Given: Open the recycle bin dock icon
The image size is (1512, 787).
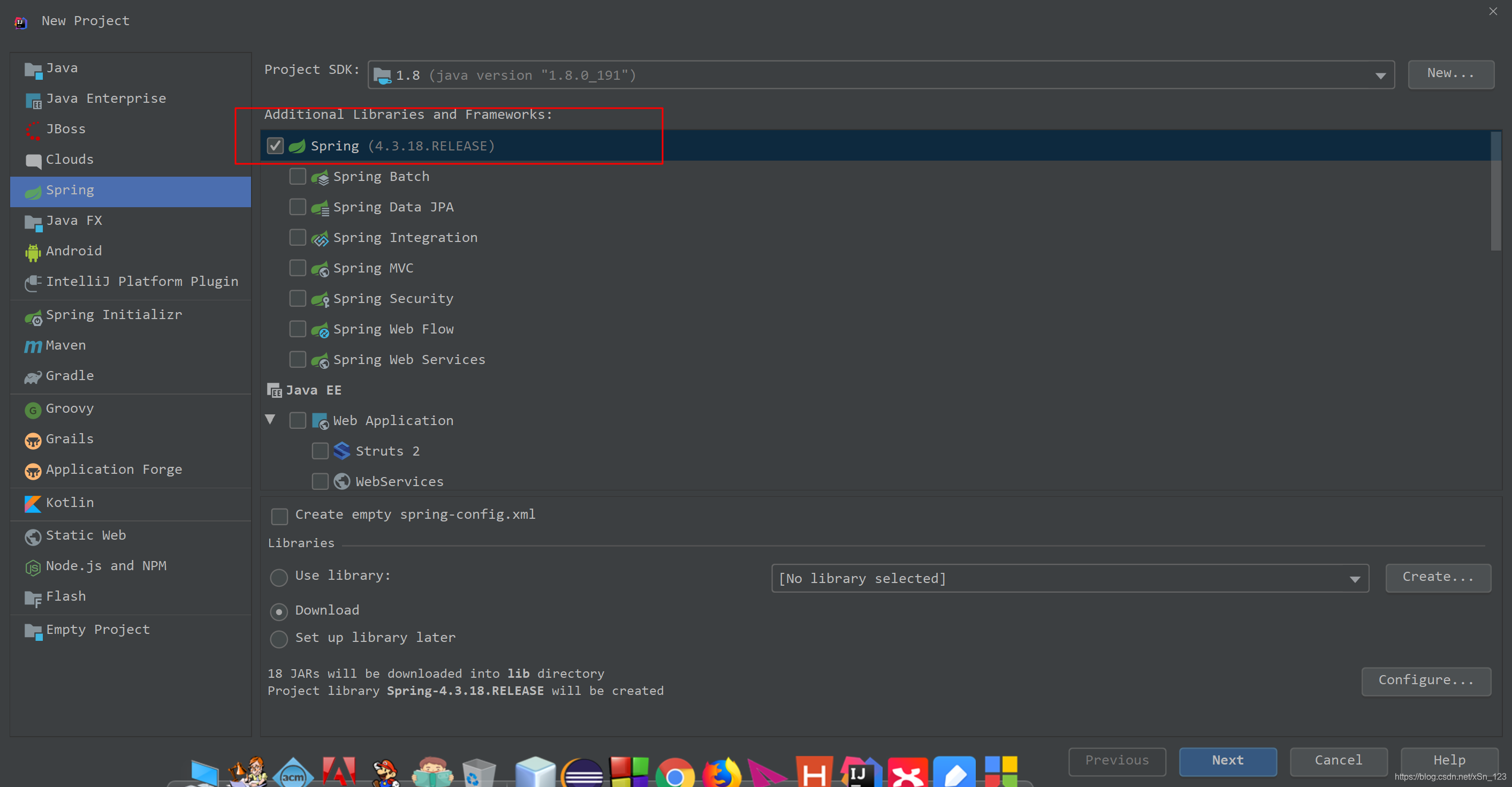Looking at the screenshot, I should [478, 773].
